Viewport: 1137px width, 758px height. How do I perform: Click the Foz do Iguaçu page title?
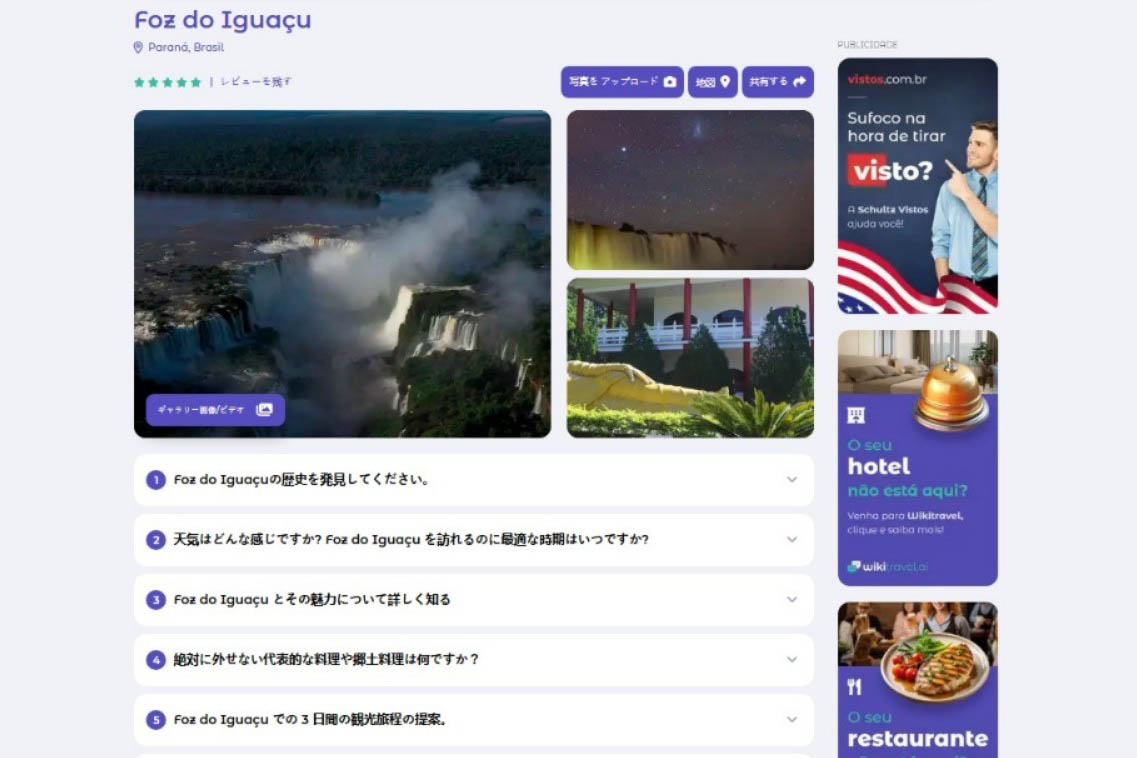point(223,20)
